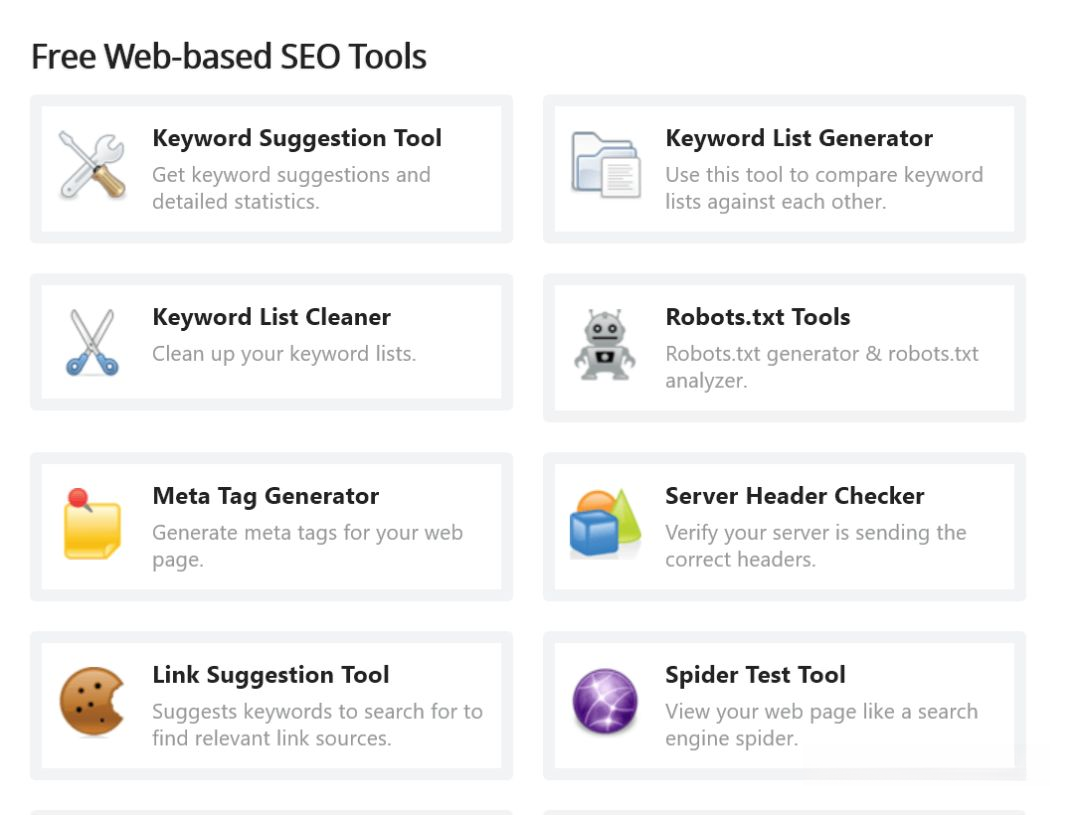Launch the Link Suggestion Tool

pyautogui.click(x=271, y=675)
